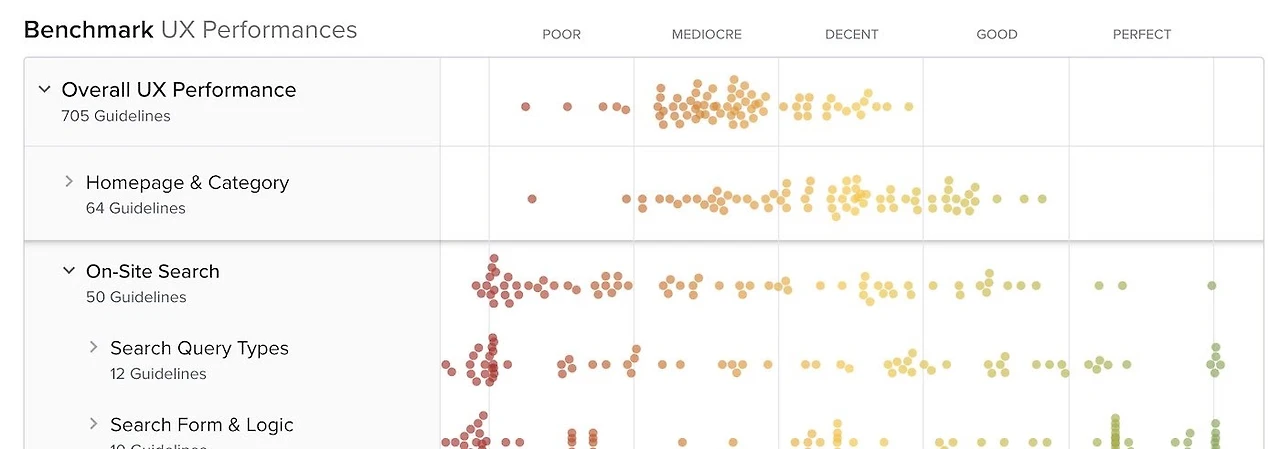The image size is (1280, 449).
Task: Open the Search Form & Logic label
Action: [x=202, y=425]
